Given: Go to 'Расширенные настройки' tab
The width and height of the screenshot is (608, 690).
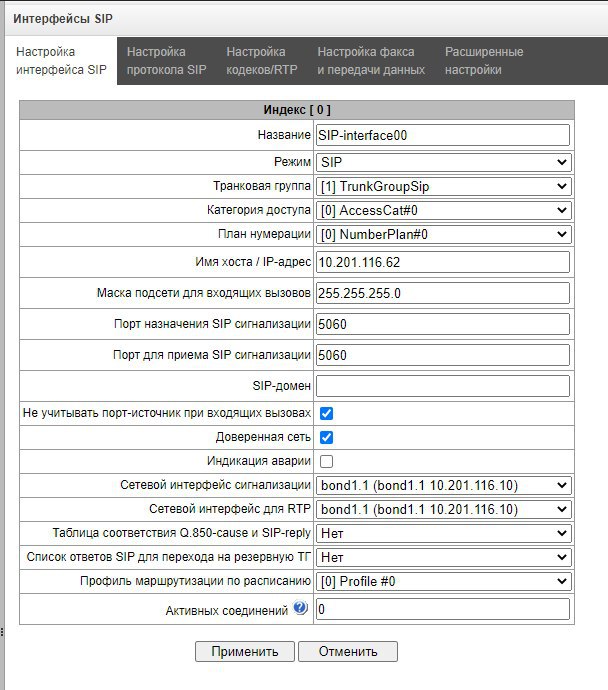Looking at the screenshot, I should tap(484, 61).
